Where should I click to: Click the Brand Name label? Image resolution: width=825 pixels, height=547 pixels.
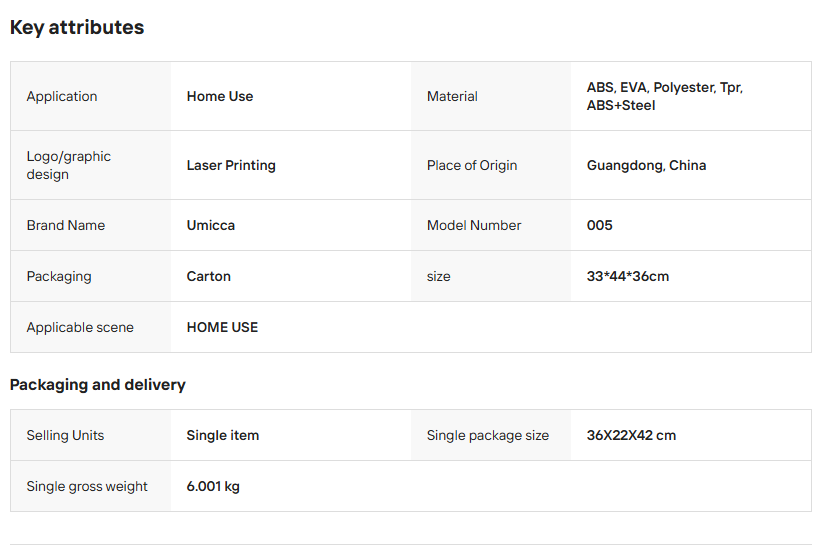pos(66,226)
